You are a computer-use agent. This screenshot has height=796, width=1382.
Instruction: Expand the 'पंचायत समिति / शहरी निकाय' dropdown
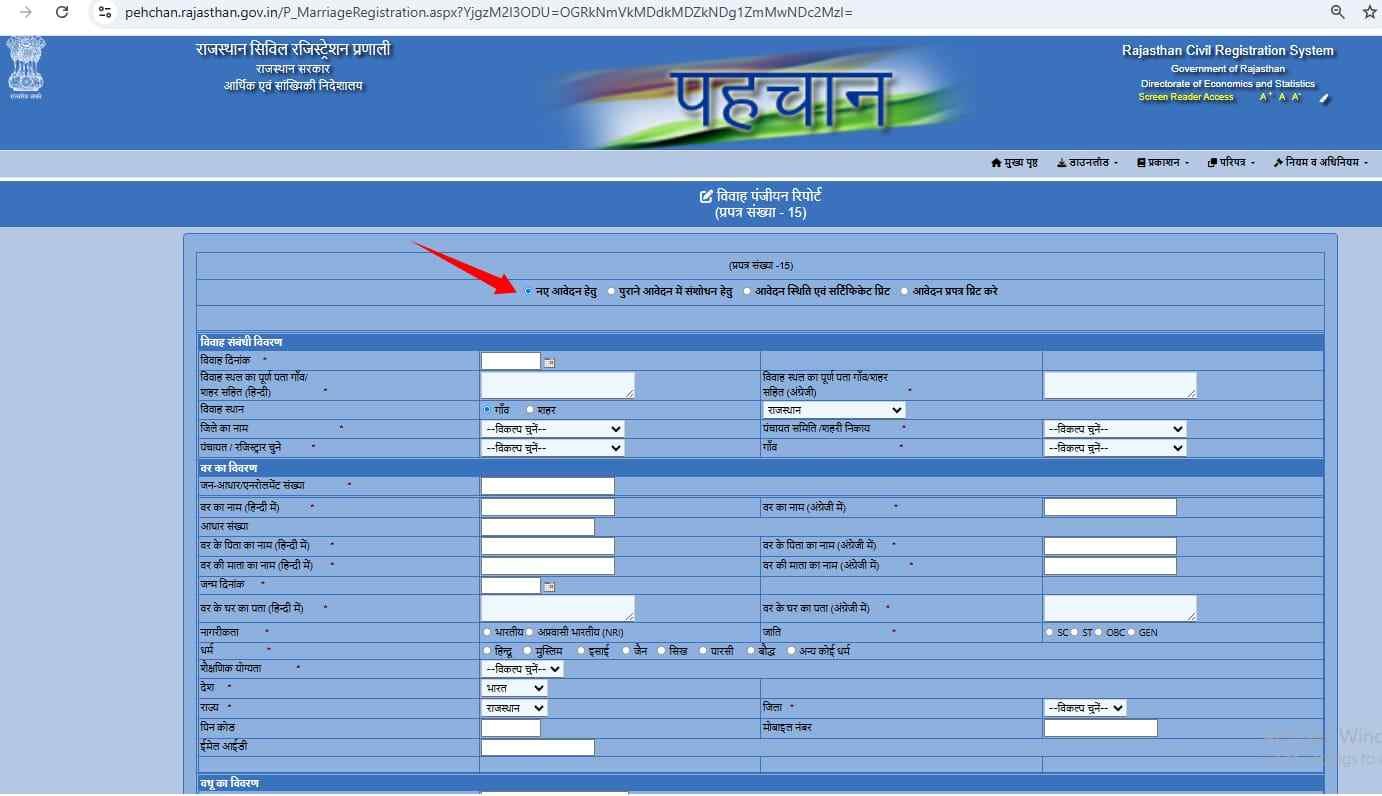pos(1114,429)
